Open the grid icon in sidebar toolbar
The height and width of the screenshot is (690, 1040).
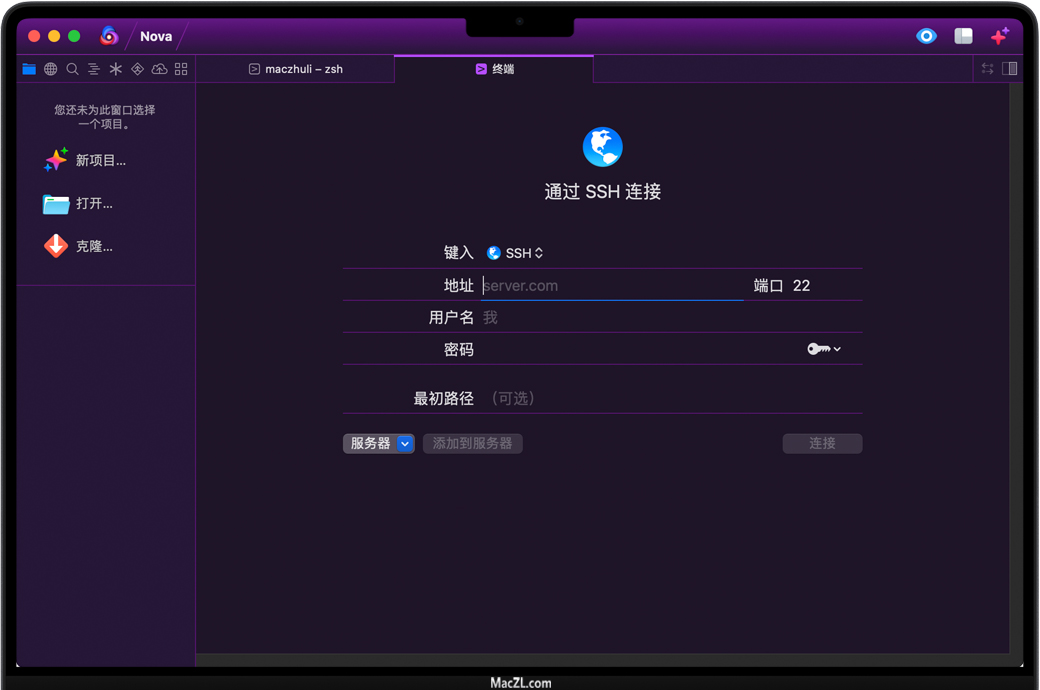[x=181, y=69]
